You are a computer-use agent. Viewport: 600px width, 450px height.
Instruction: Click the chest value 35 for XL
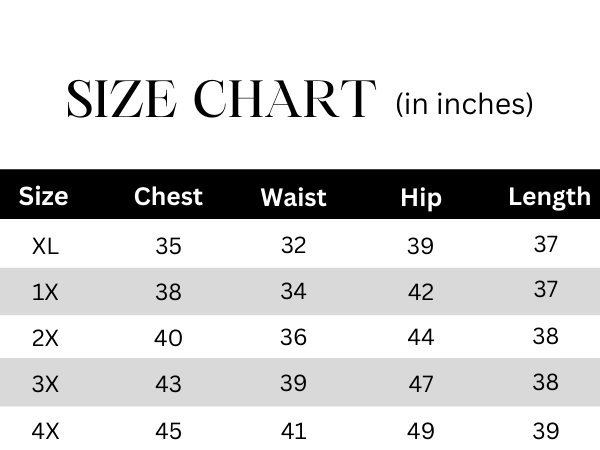pyautogui.click(x=168, y=246)
